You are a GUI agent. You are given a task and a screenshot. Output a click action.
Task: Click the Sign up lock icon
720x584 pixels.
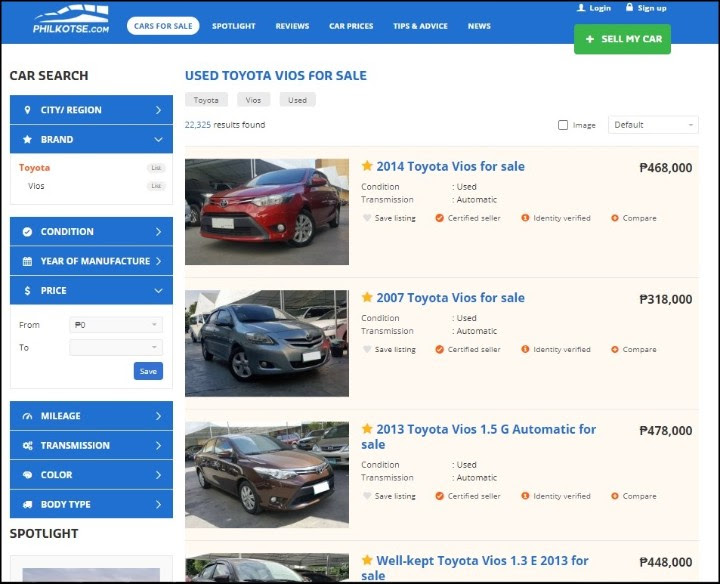pyautogui.click(x=629, y=7)
